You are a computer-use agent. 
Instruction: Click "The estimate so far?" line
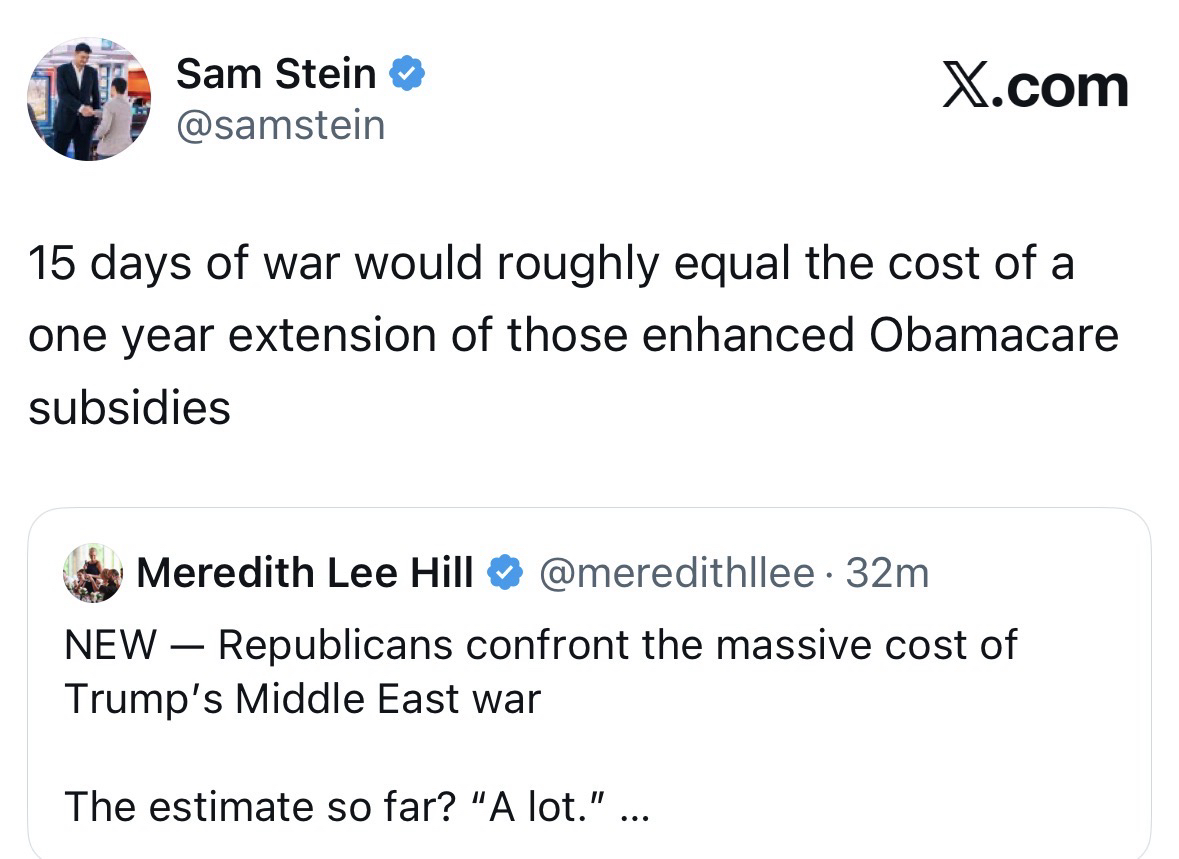[254, 806]
